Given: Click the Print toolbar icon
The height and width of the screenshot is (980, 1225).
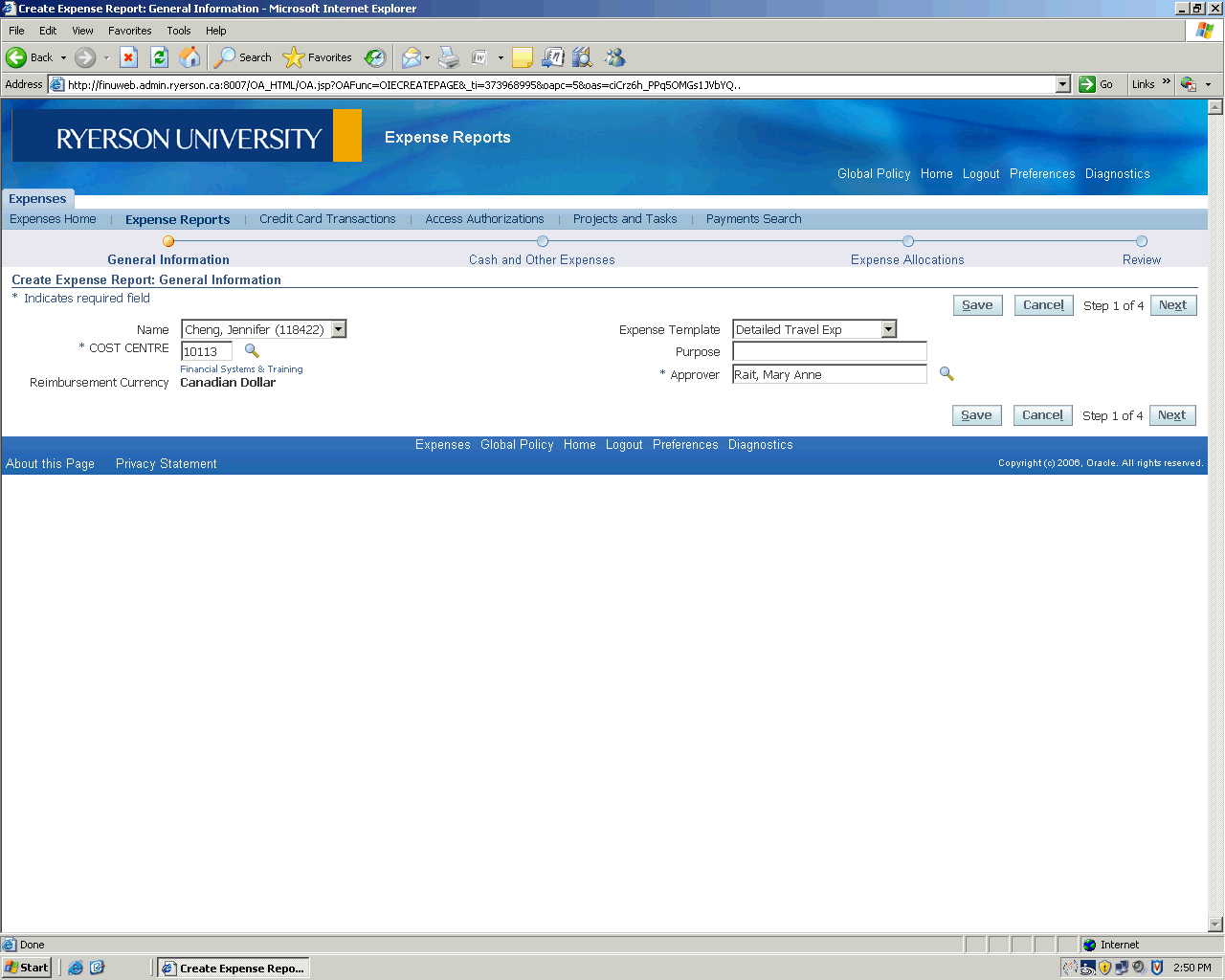Looking at the screenshot, I should click(449, 57).
